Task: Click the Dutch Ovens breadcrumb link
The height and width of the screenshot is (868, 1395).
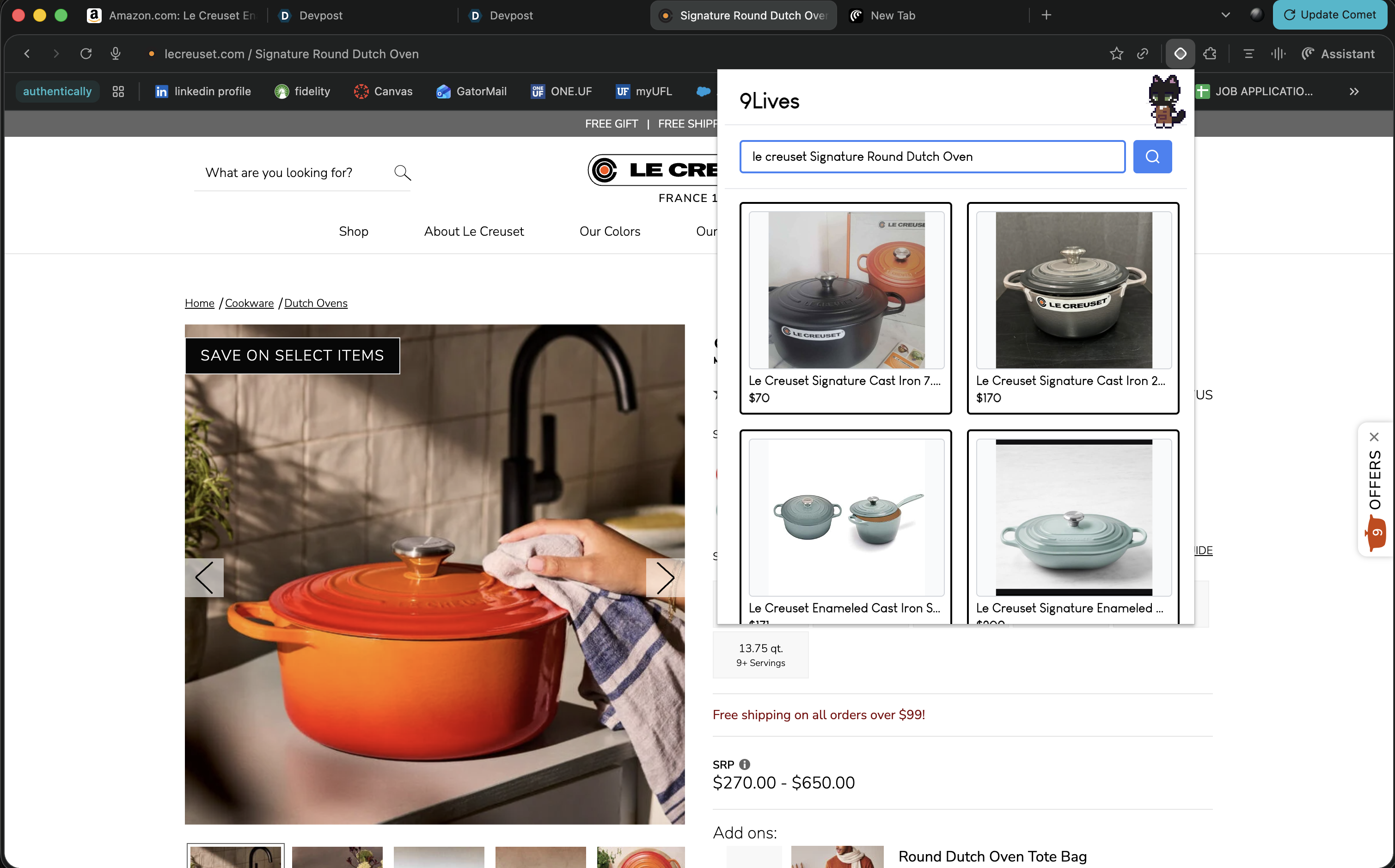Action: point(315,303)
